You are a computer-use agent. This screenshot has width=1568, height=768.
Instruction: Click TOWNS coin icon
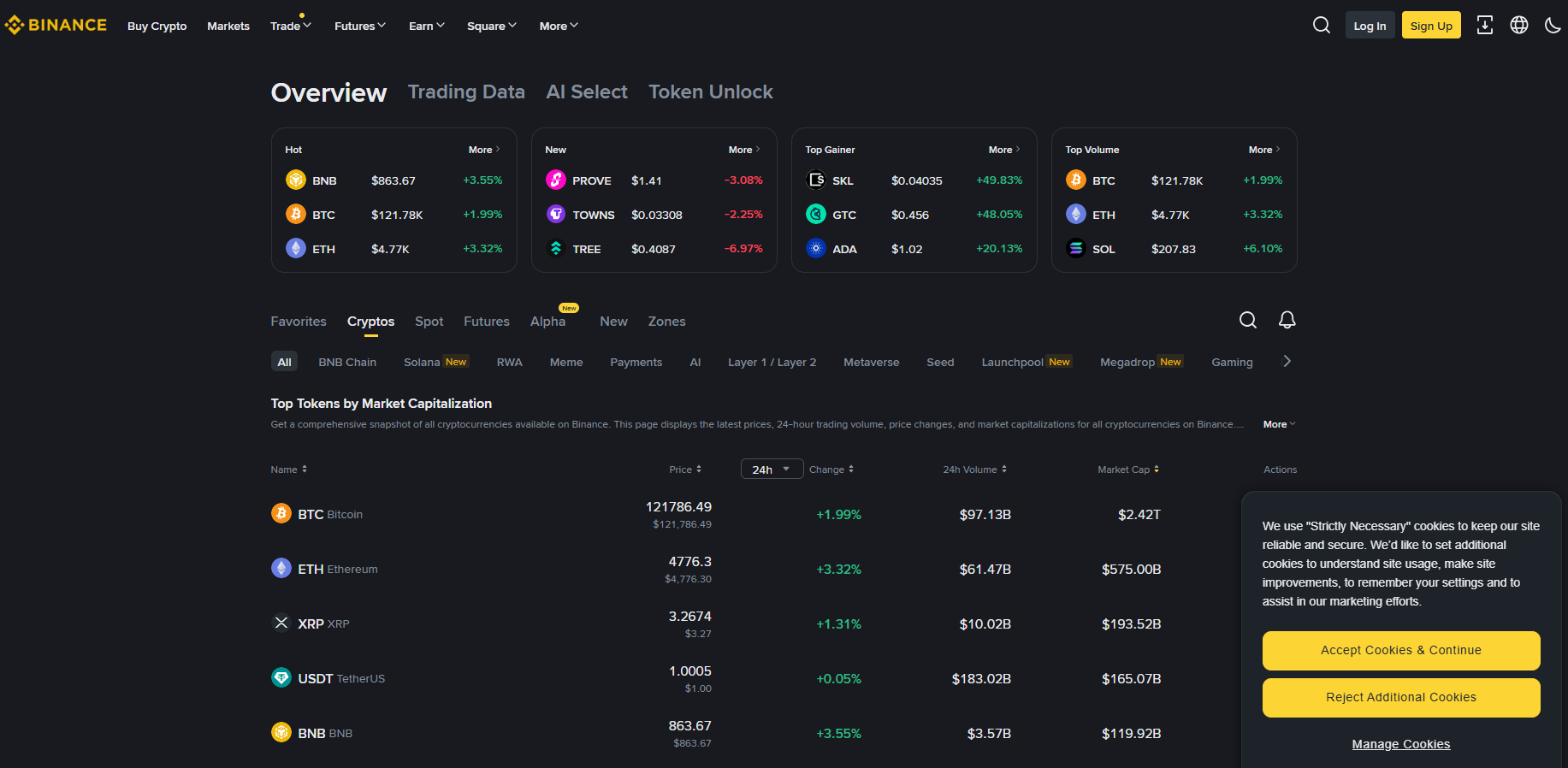pos(556,214)
